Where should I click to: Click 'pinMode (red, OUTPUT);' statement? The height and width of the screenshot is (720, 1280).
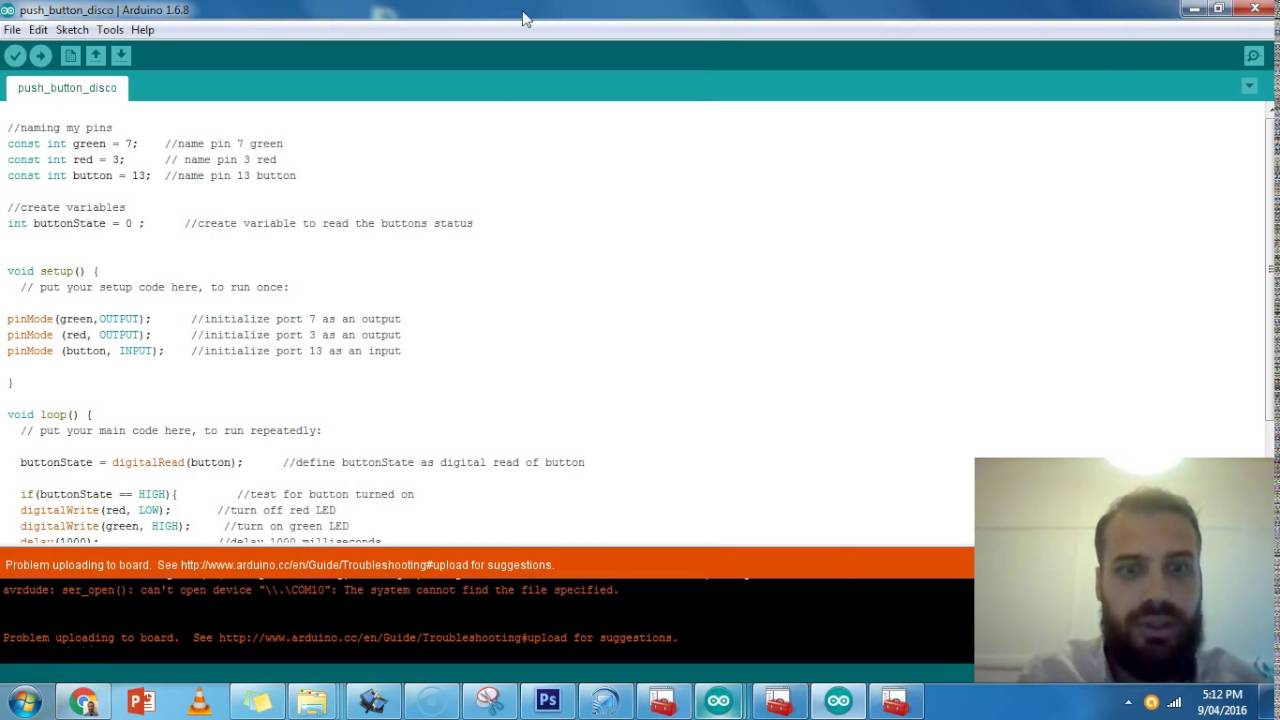point(79,335)
